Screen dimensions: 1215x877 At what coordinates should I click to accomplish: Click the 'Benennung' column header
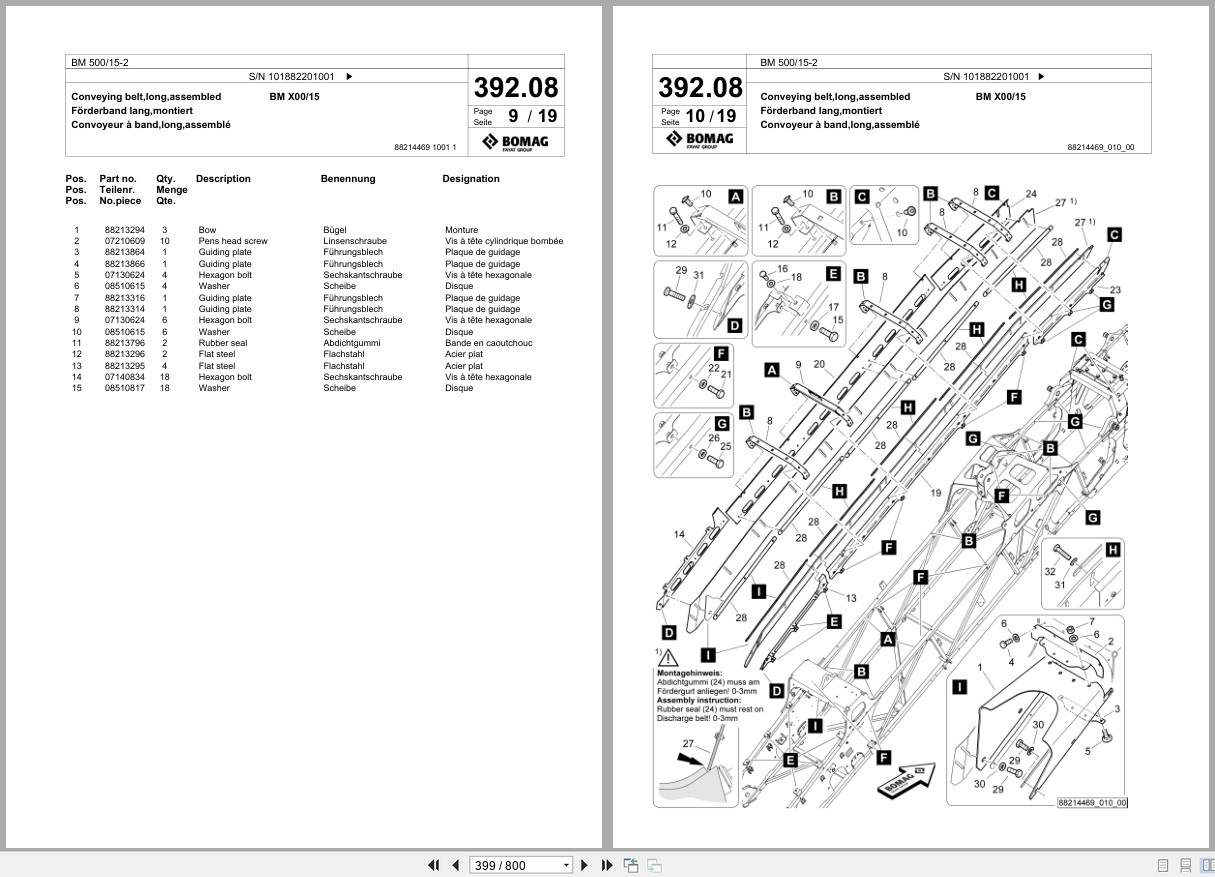click(348, 179)
